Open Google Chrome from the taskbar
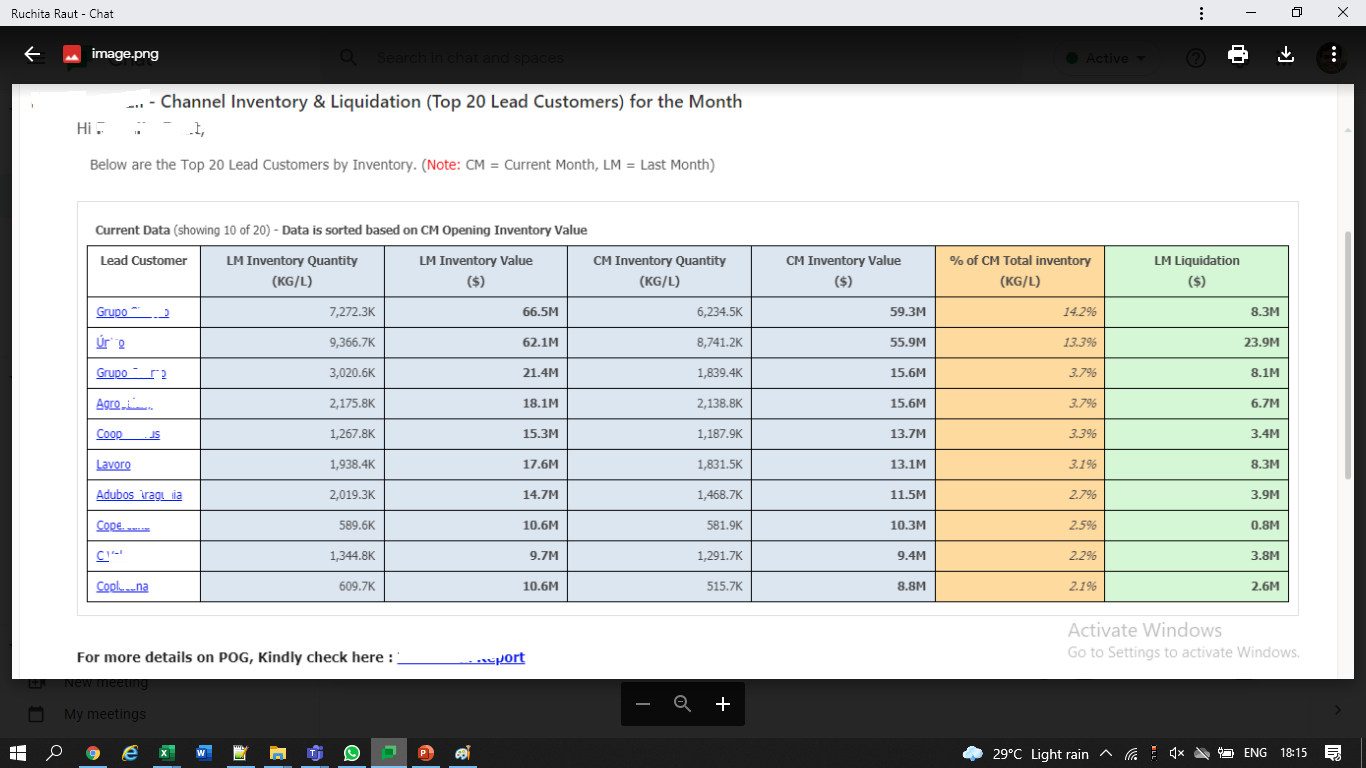1366x768 pixels. (93, 753)
